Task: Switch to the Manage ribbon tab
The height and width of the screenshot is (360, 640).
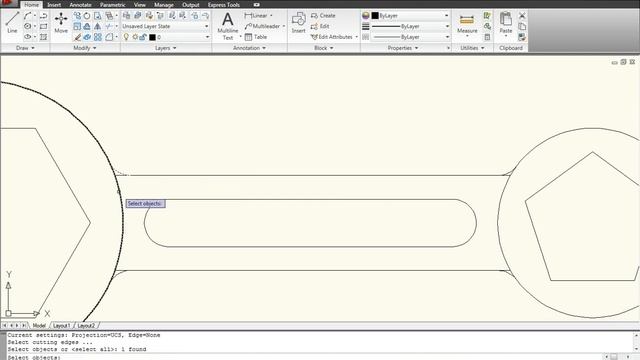Action: click(164, 5)
